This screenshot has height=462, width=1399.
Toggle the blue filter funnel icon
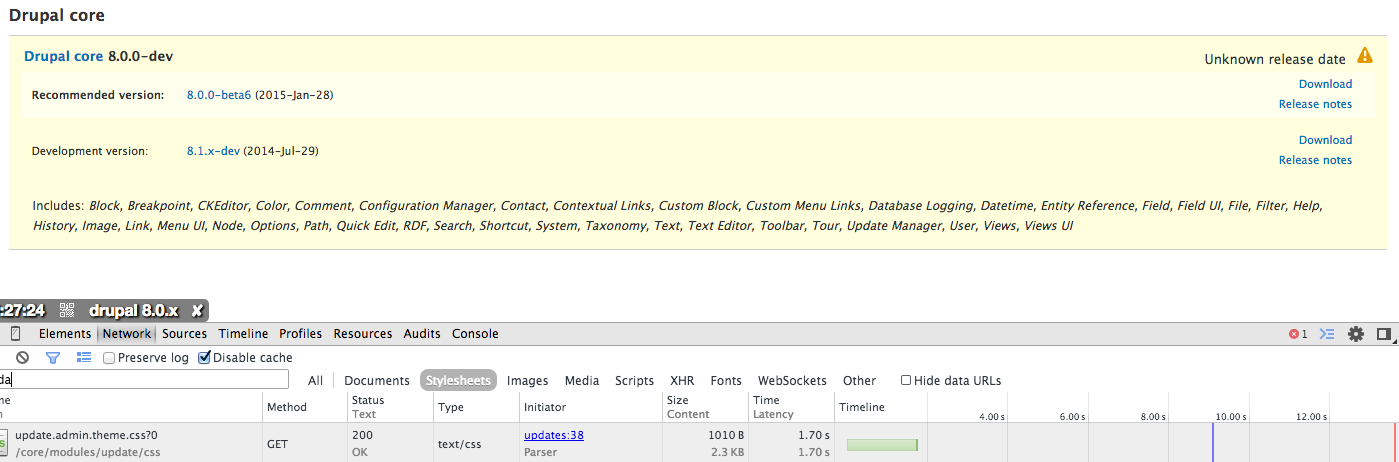pyautogui.click(x=53, y=357)
